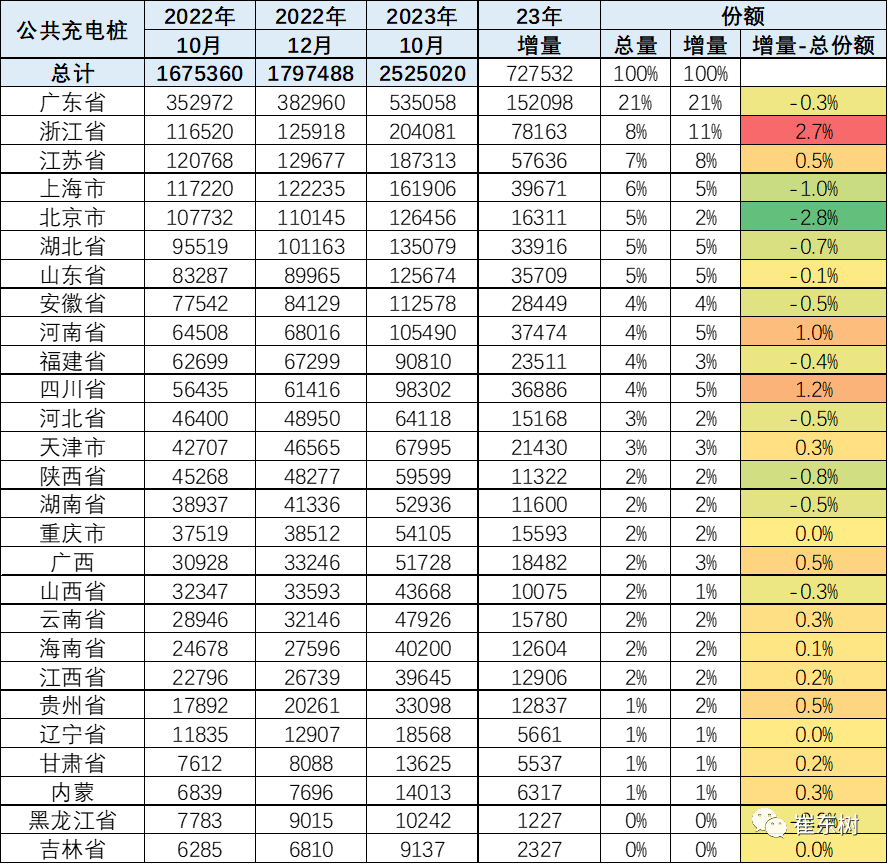Select total value 1675360

[x=199, y=74]
